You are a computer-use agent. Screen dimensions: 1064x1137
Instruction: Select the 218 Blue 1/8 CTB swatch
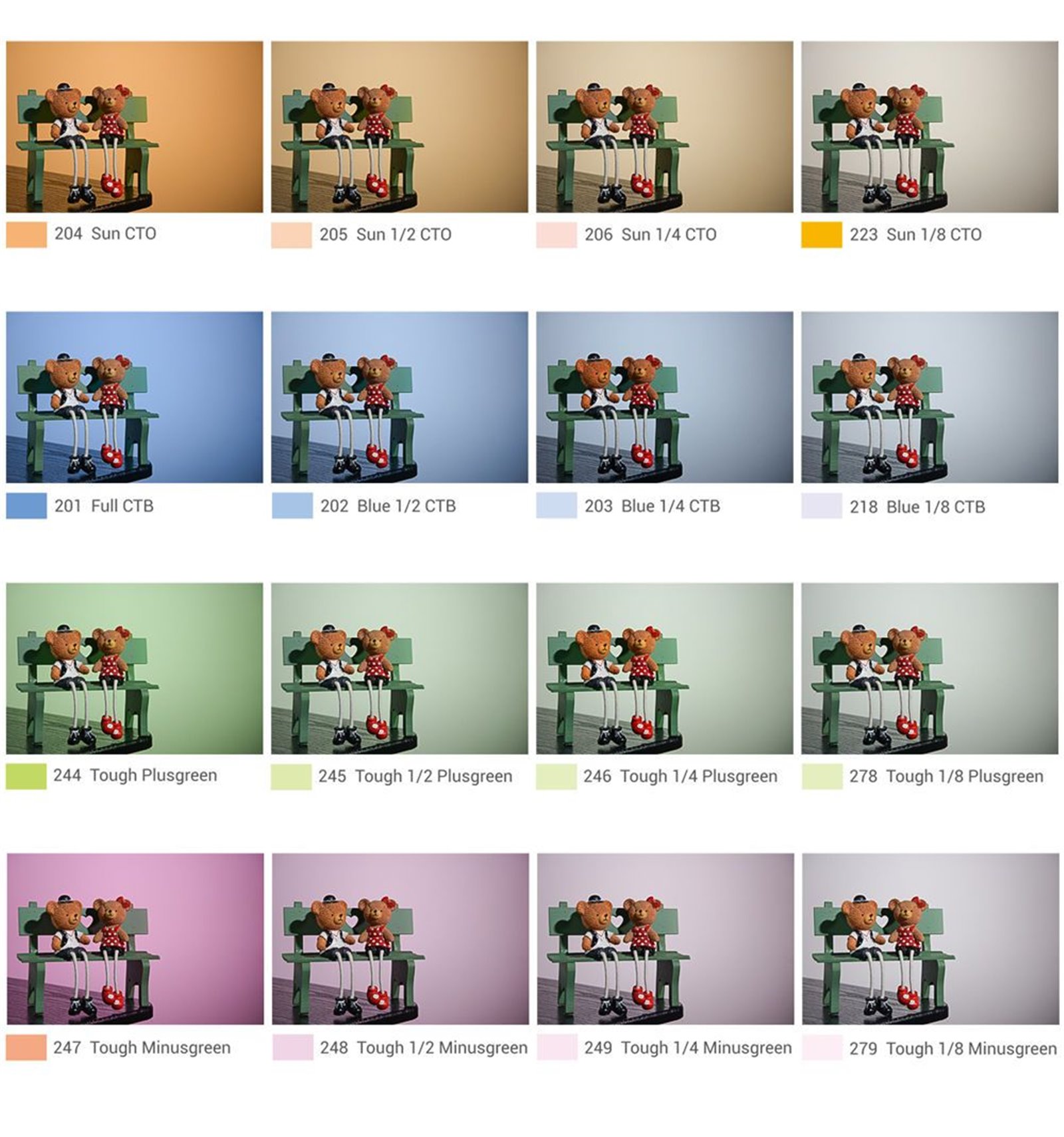pos(821,506)
